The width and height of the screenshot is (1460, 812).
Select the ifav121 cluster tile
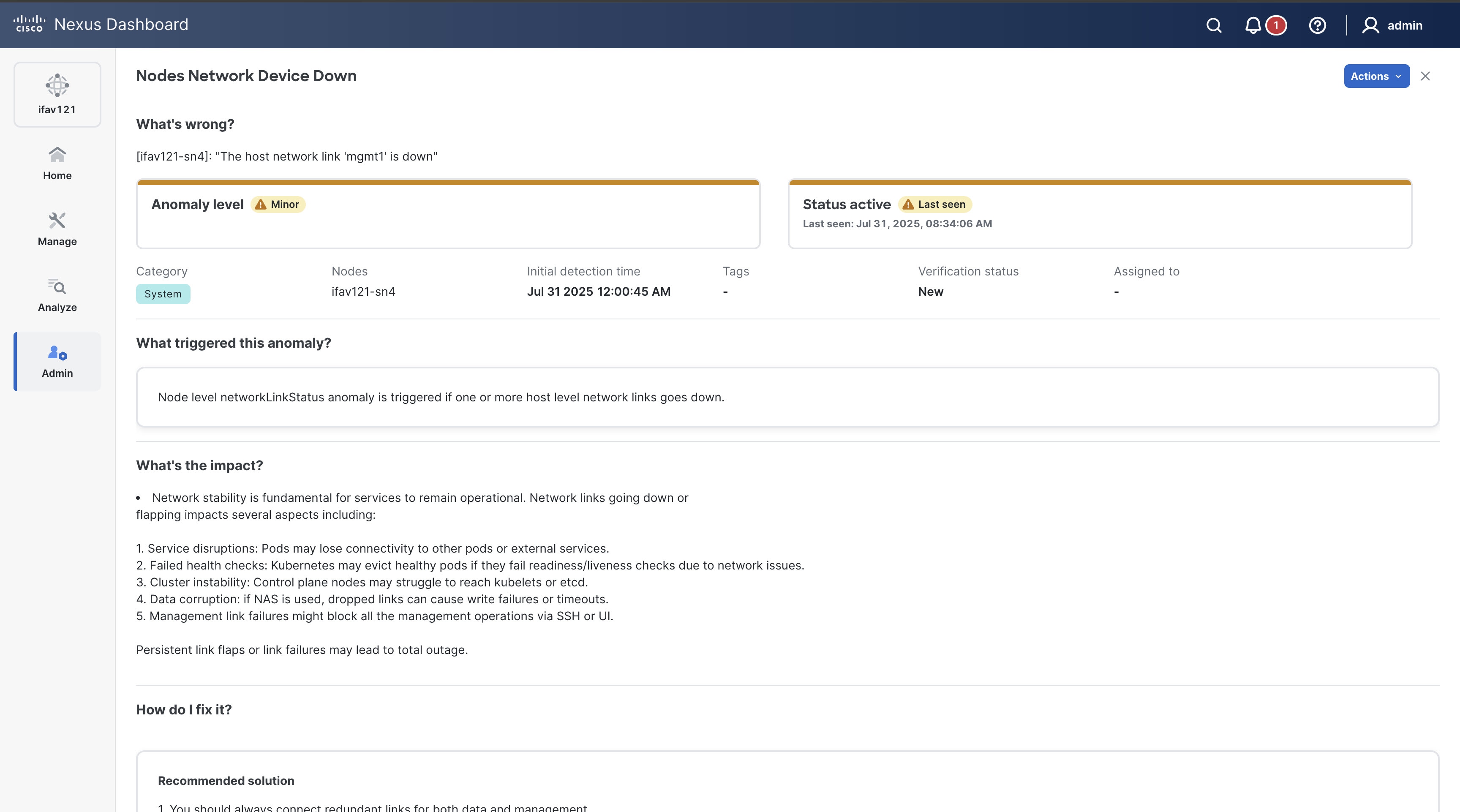tap(57, 95)
